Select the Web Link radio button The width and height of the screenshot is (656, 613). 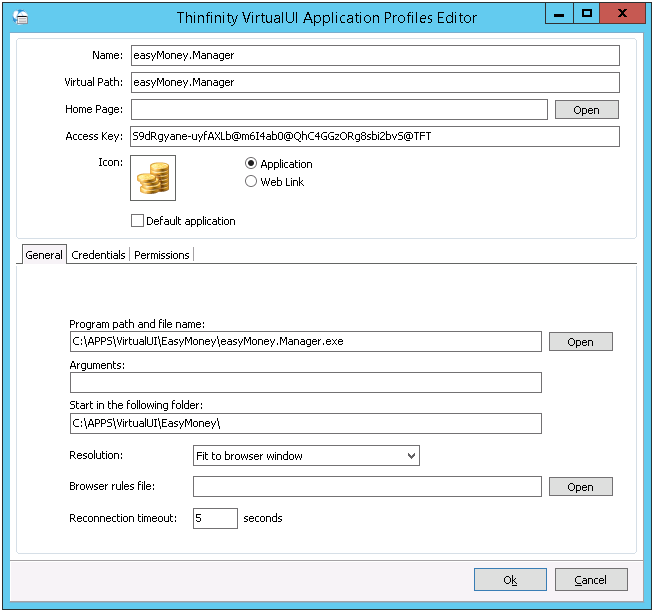coord(251,182)
